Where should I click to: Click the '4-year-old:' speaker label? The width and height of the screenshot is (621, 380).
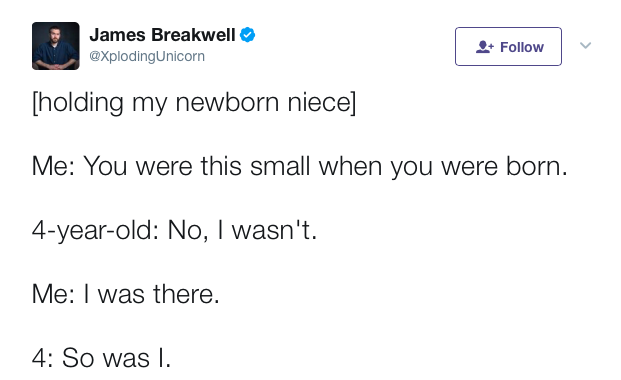(x=95, y=230)
